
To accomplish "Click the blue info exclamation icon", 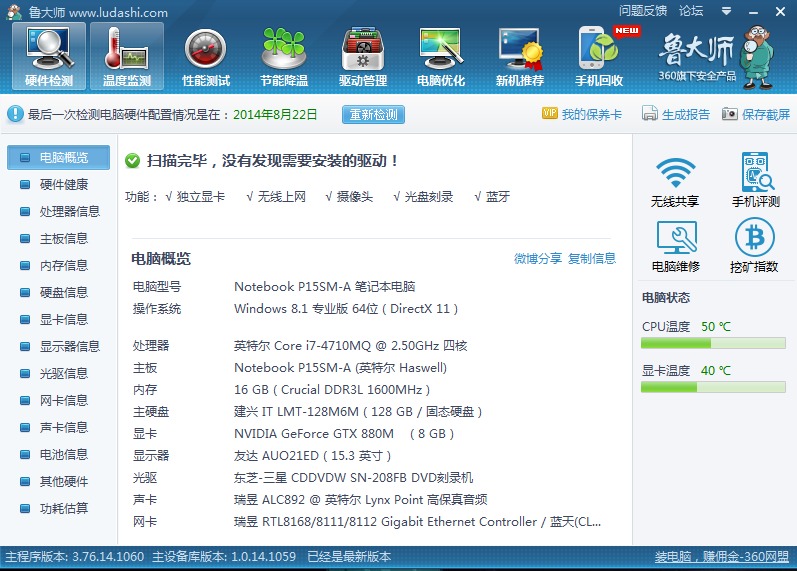I will click(15, 114).
